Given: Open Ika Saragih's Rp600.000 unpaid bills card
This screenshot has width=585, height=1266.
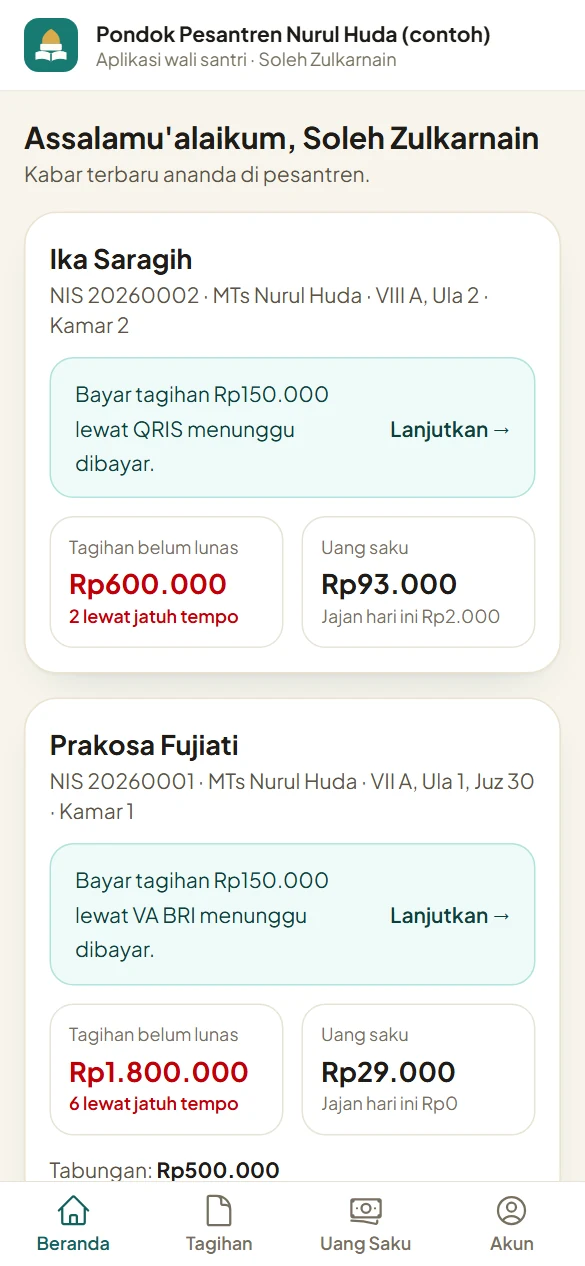Looking at the screenshot, I should point(166,582).
